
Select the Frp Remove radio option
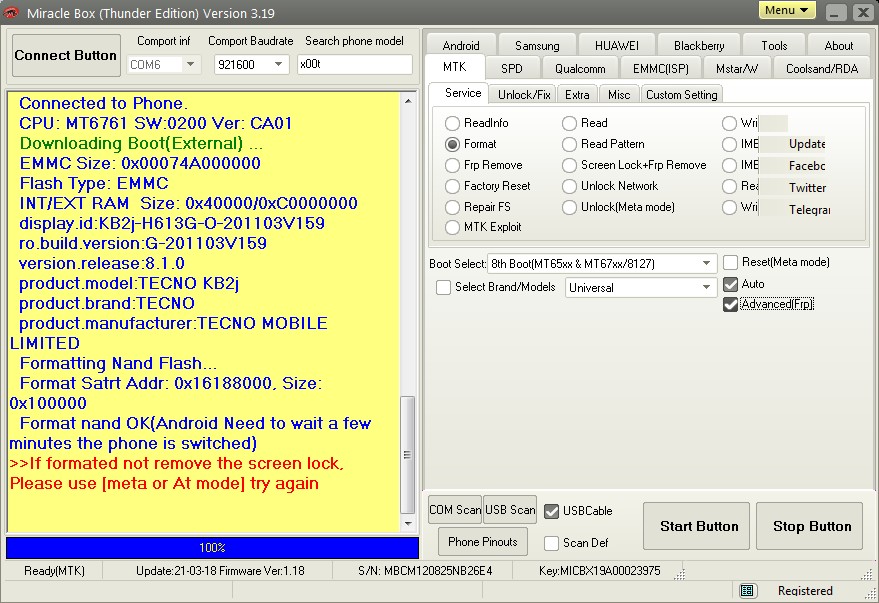click(453, 165)
